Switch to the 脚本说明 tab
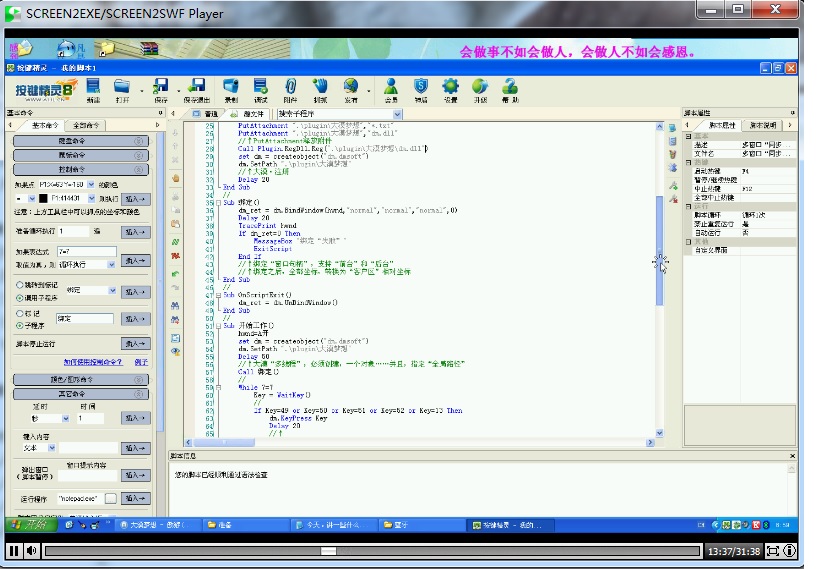The width and height of the screenshot is (819, 569). [x=763, y=126]
